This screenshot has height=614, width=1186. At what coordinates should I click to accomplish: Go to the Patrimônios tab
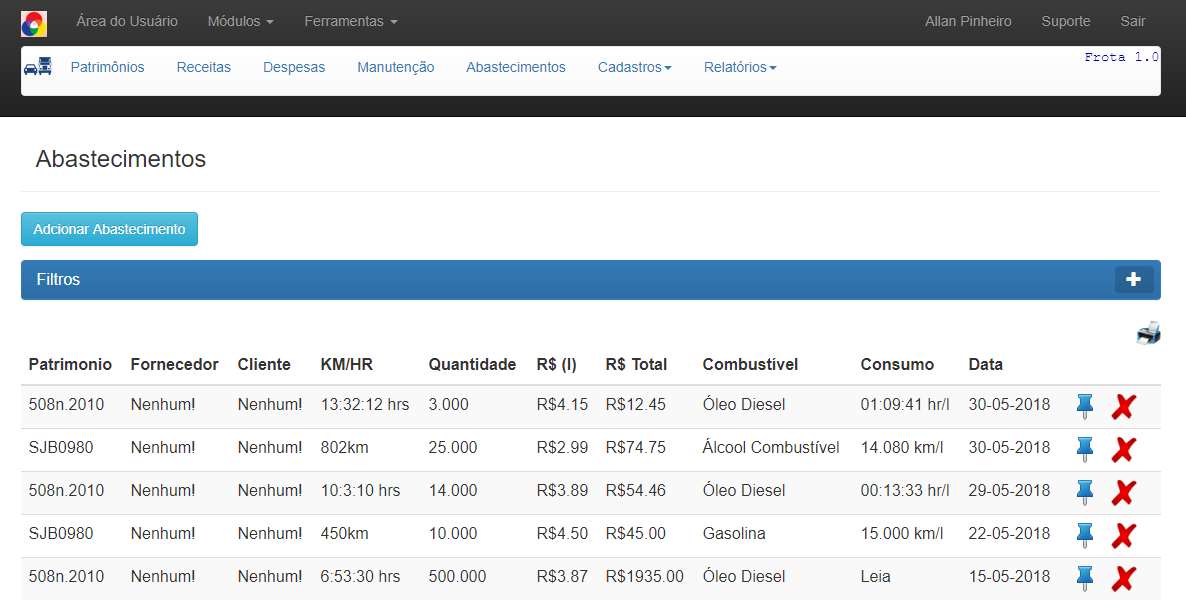click(107, 67)
